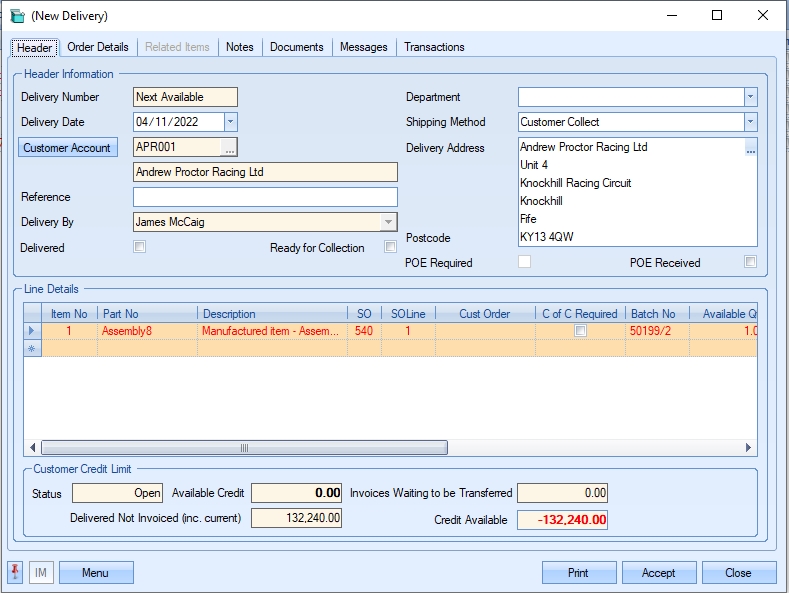
Task: Open customer account lookup ellipsis button
Action: 229,148
